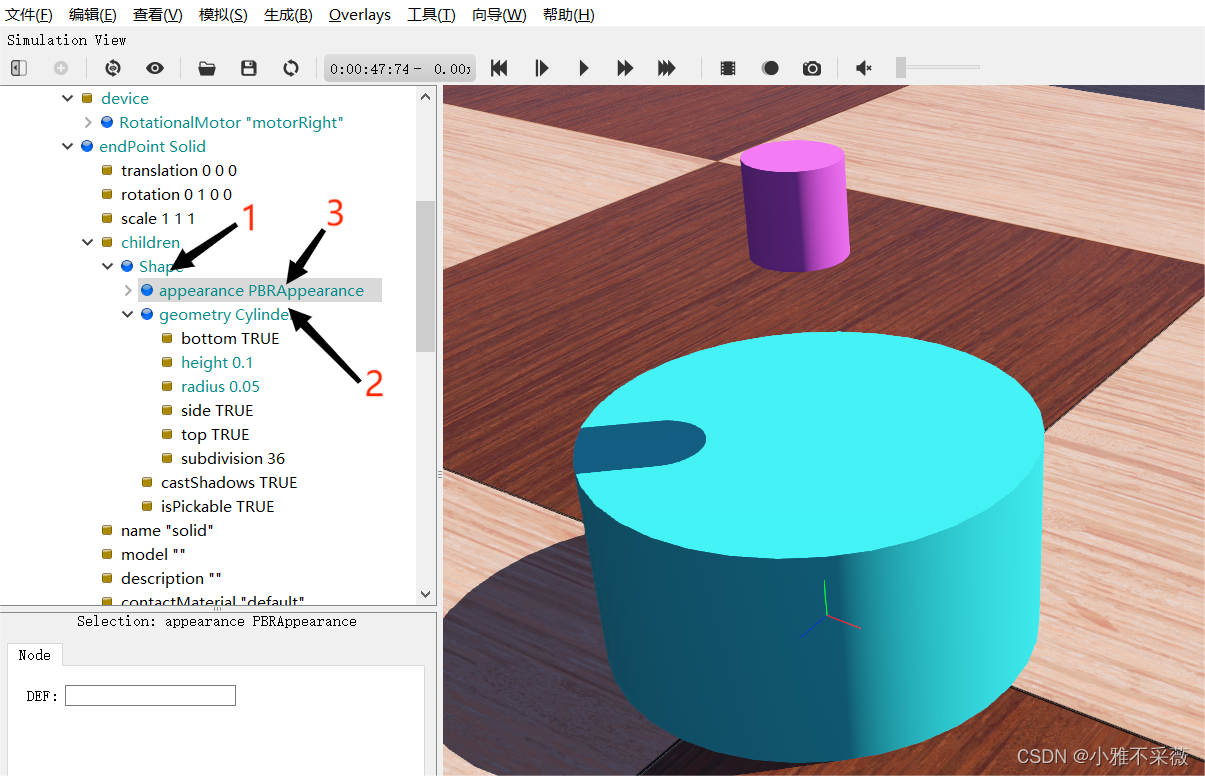
Task: Open the 生成(B) menu
Action: click(x=288, y=15)
